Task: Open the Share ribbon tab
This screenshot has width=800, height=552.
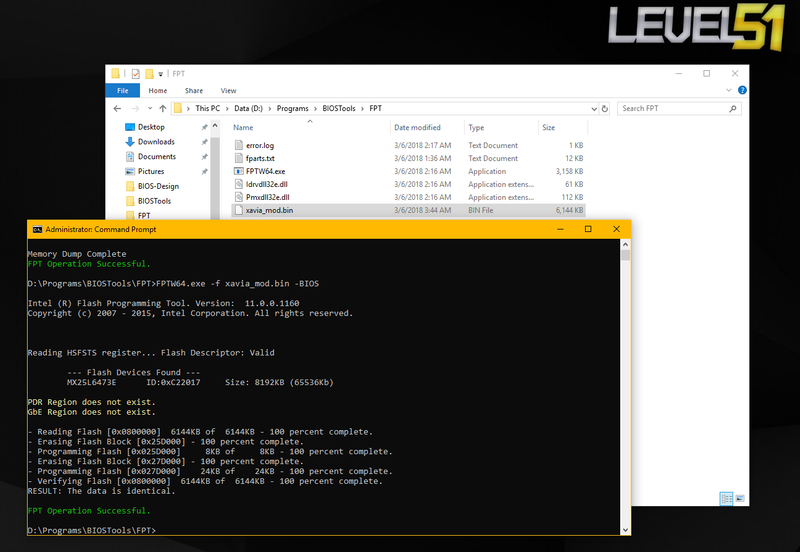Action: pyautogui.click(x=194, y=90)
